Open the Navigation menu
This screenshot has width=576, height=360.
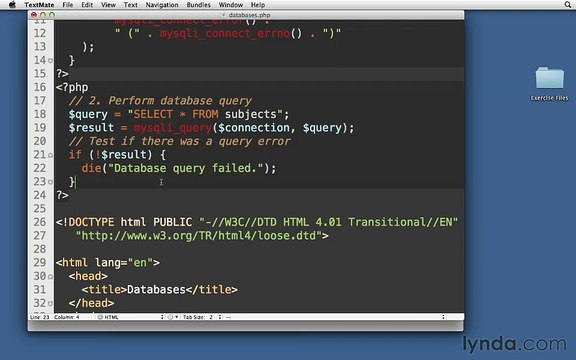[162, 5]
